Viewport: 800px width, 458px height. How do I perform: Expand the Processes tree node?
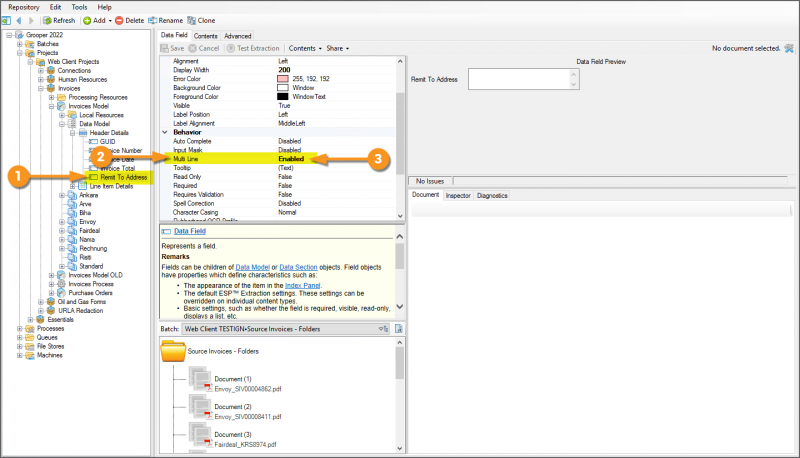pyautogui.click(x=20, y=328)
